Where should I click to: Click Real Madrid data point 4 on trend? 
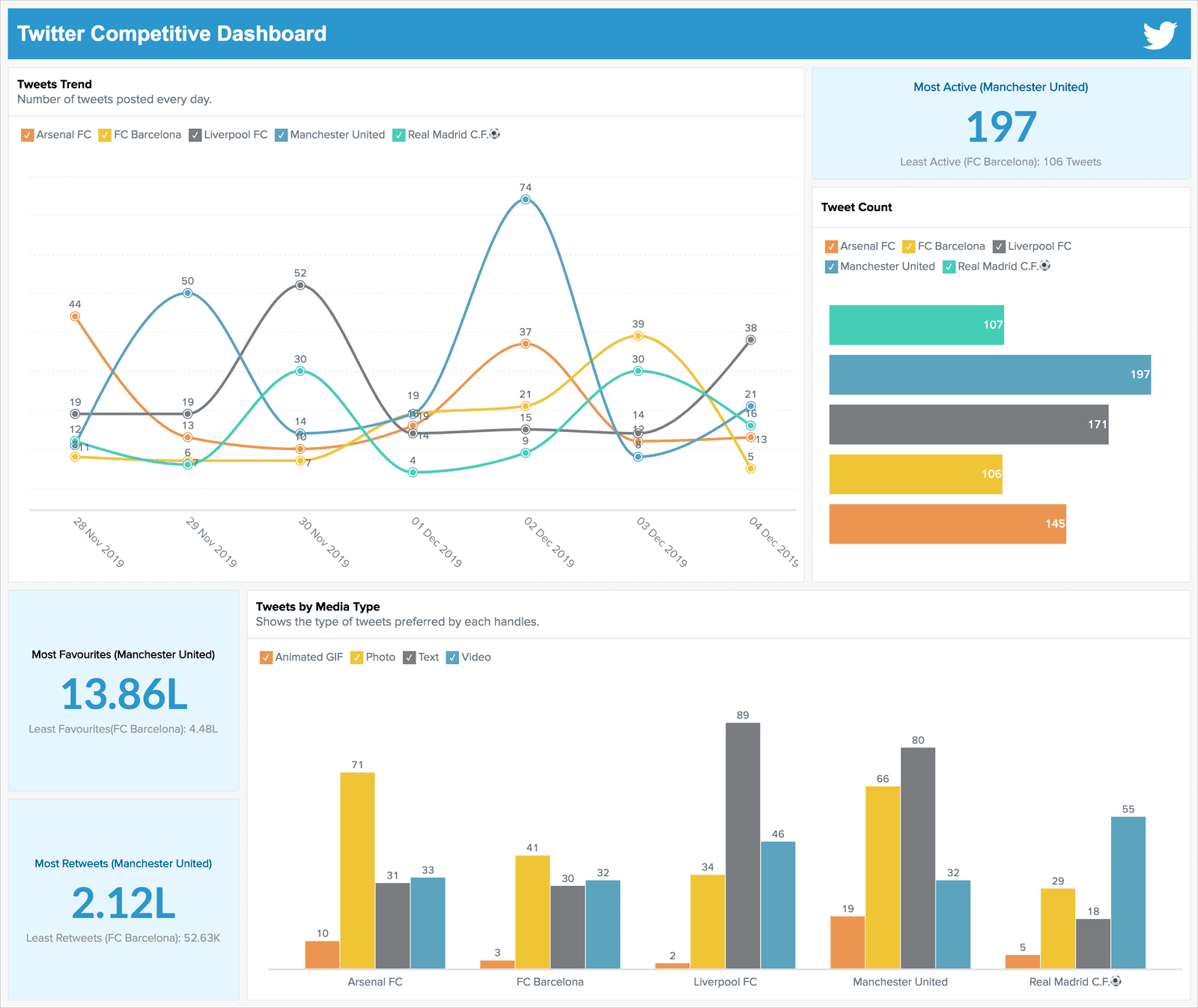pyautogui.click(x=413, y=473)
